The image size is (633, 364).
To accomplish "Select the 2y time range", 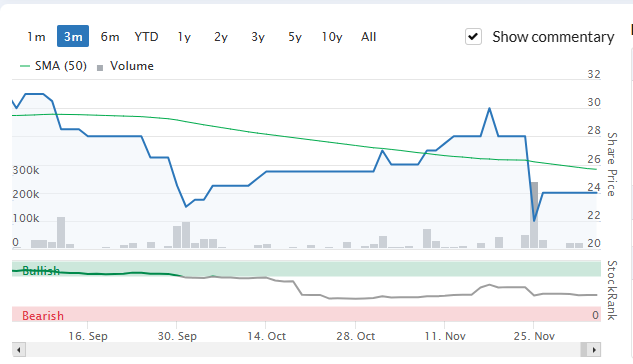I will coord(221,37).
